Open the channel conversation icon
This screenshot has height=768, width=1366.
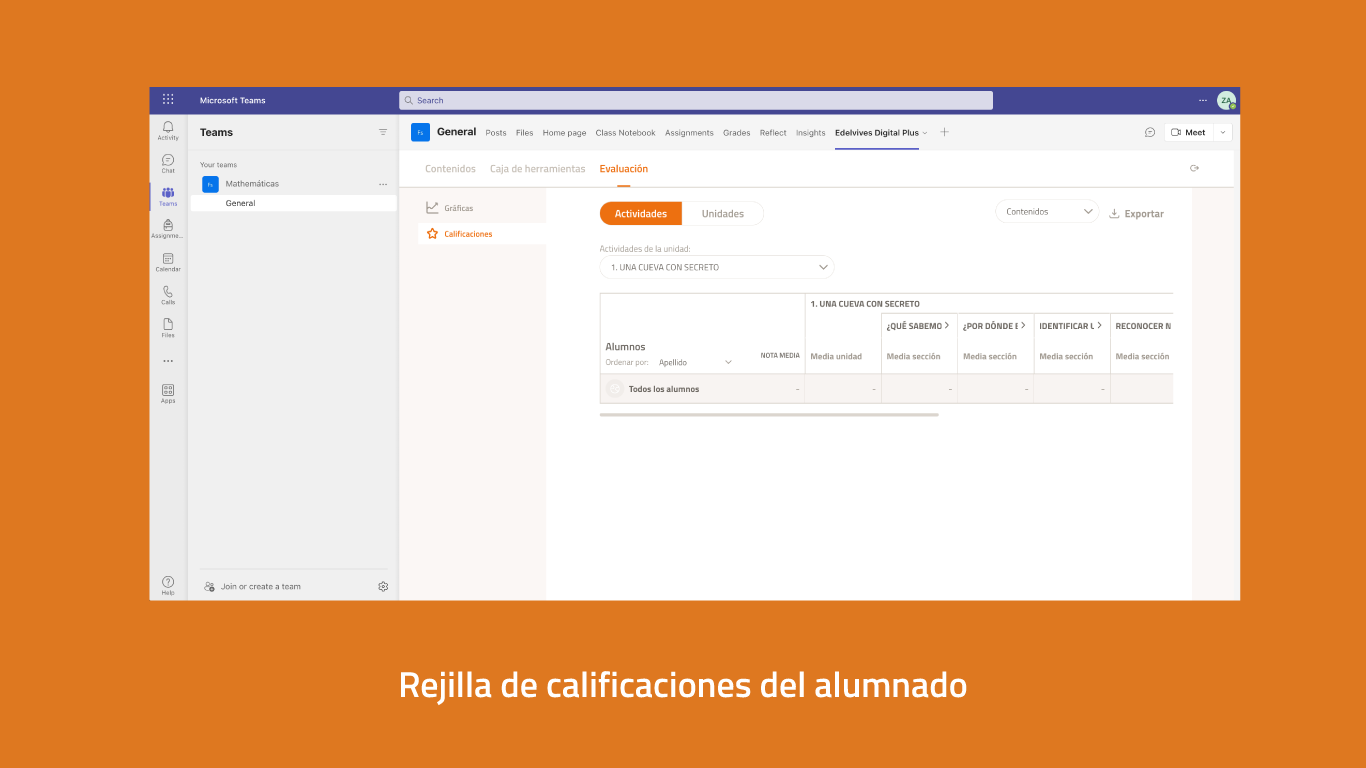click(x=1150, y=132)
